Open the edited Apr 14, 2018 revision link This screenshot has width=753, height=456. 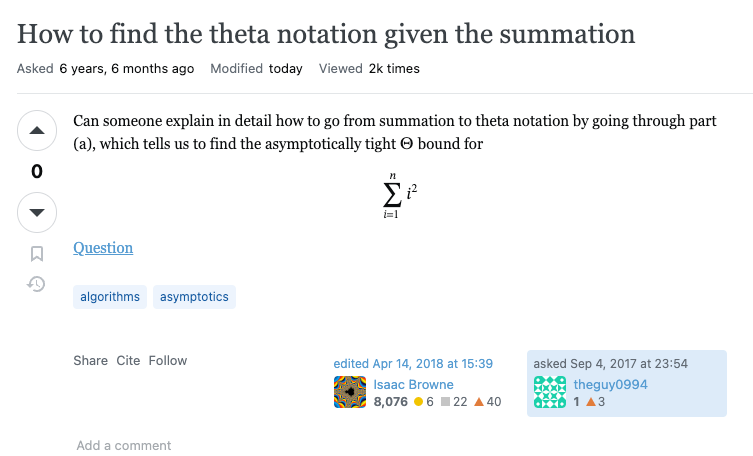(413, 364)
